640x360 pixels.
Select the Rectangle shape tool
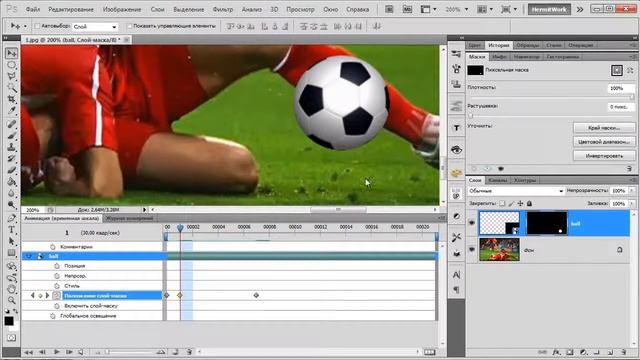[11, 253]
